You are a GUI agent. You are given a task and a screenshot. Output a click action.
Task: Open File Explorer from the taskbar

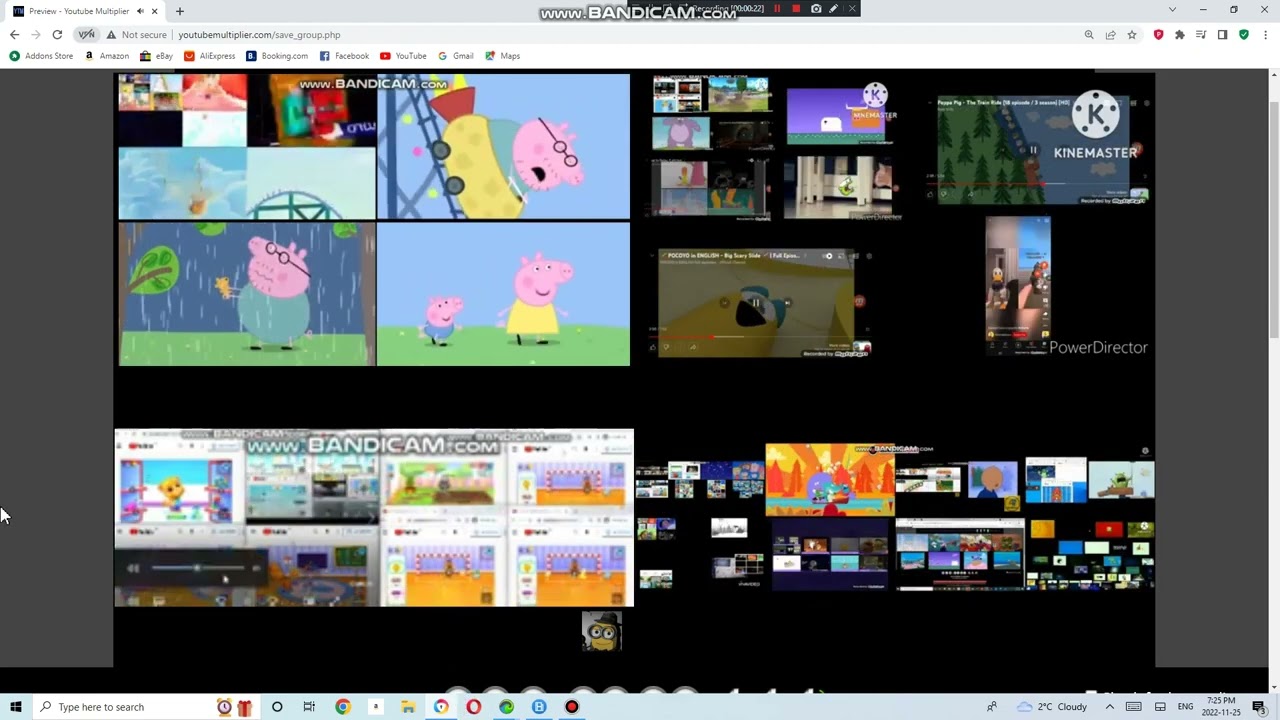[x=408, y=707]
